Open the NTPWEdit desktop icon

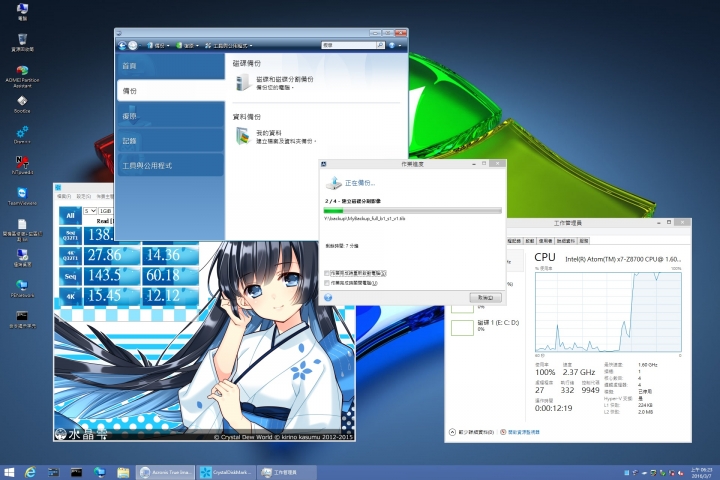pyautogui.click(x=22, y=165)
